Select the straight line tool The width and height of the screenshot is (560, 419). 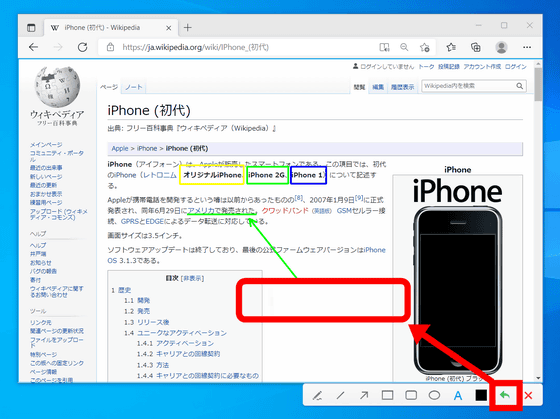point(340,395)
